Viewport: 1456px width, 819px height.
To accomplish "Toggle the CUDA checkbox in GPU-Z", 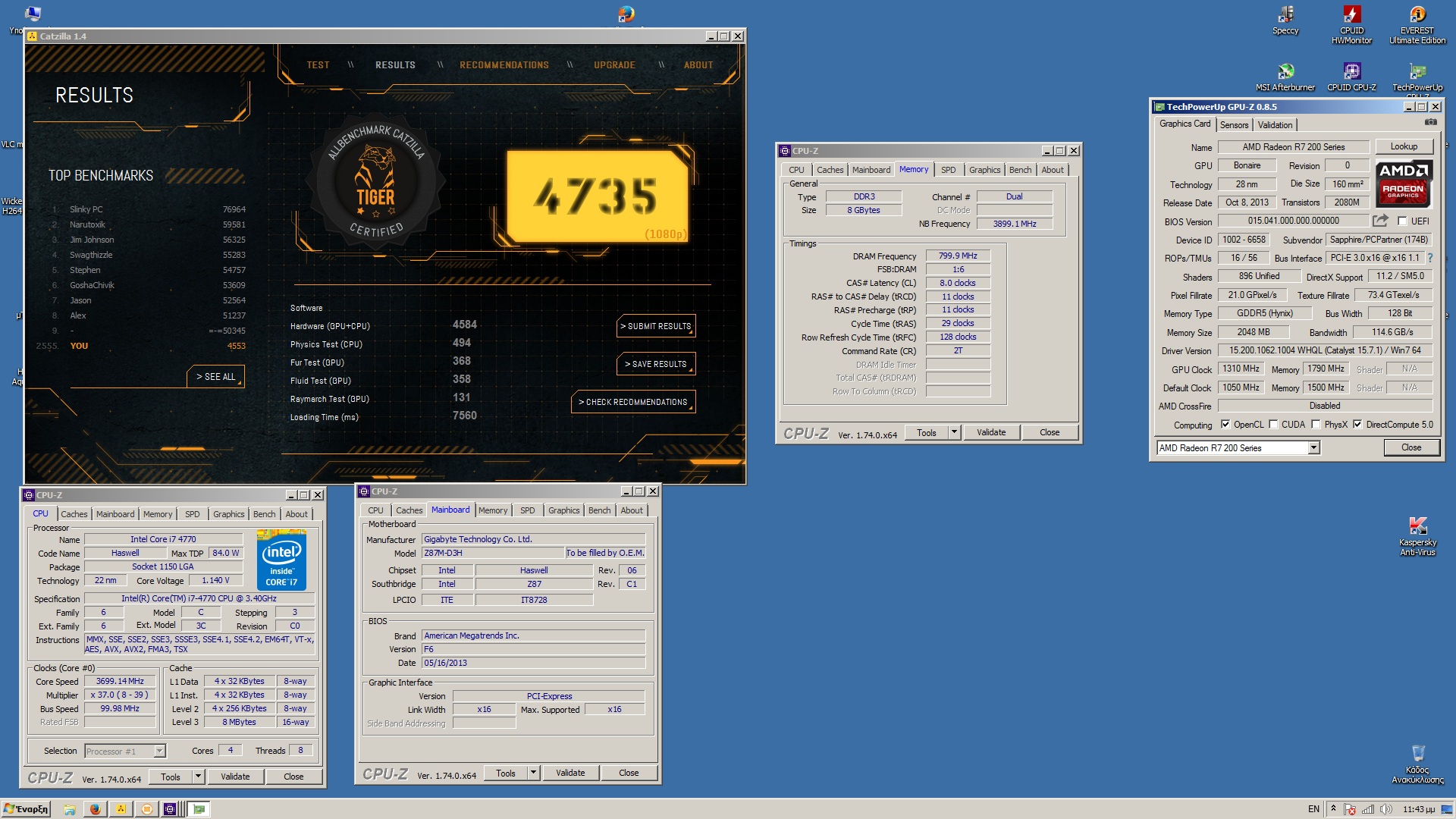I will 1273,425.
